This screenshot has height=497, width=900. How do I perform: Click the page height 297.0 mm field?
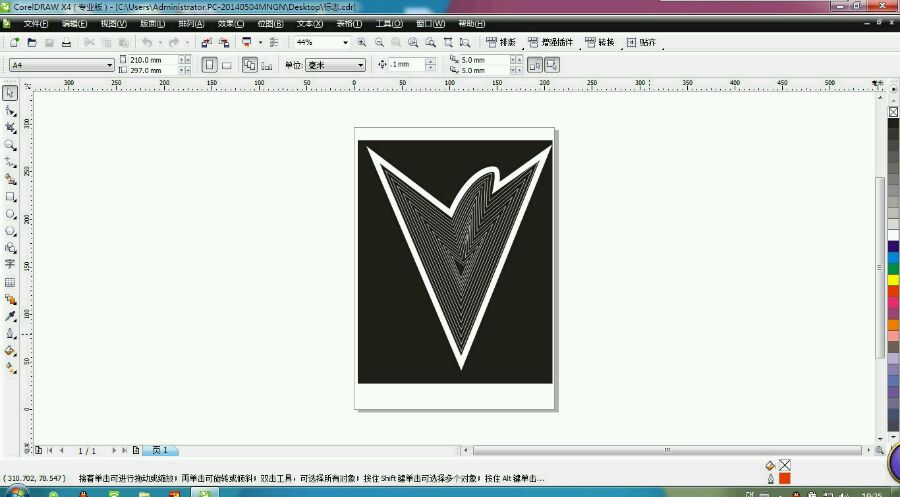(x=153, y=70)
